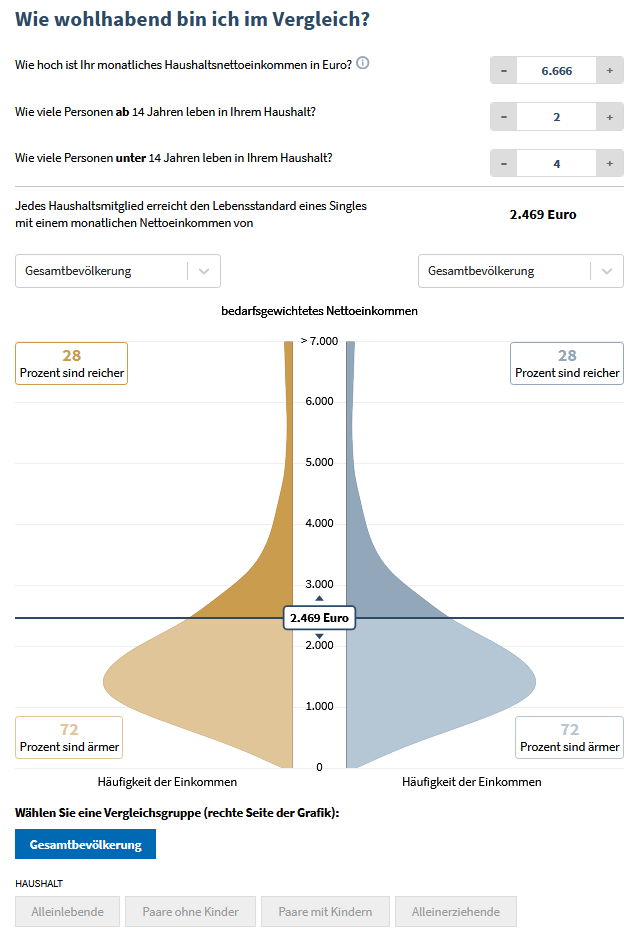633x931 pixels.
Task: Open left Gesamtbevölkerung dropdown
Action: click(x=118, y=271)
